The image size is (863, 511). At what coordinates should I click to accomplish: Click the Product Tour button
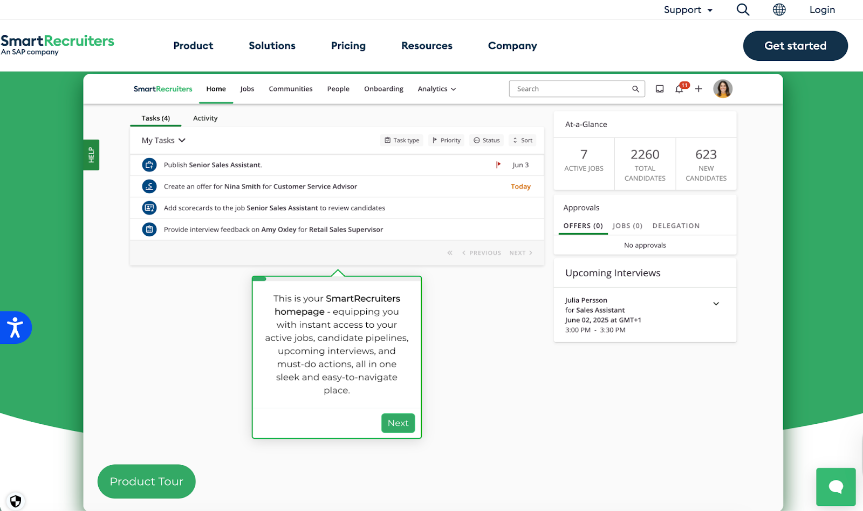point(146,481)
